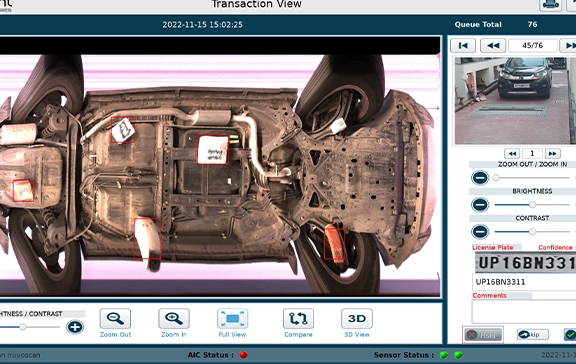Click the queue total value 76
The image size is (576, 364).
pos(532,25)
